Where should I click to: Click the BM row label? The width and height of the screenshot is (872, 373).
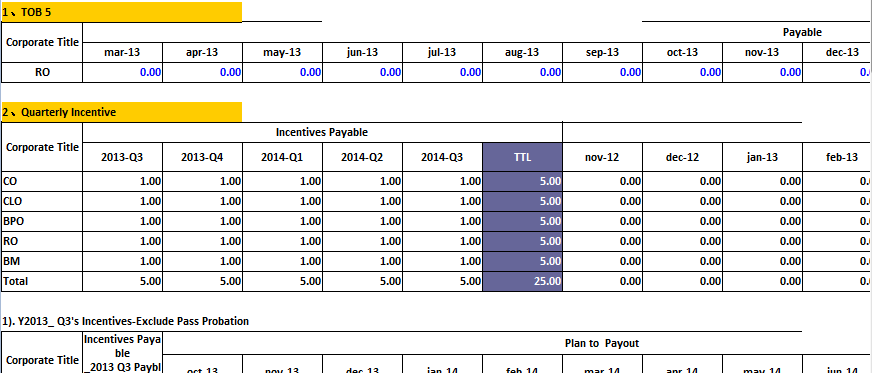pyautogui.click(x=42, y=261)
